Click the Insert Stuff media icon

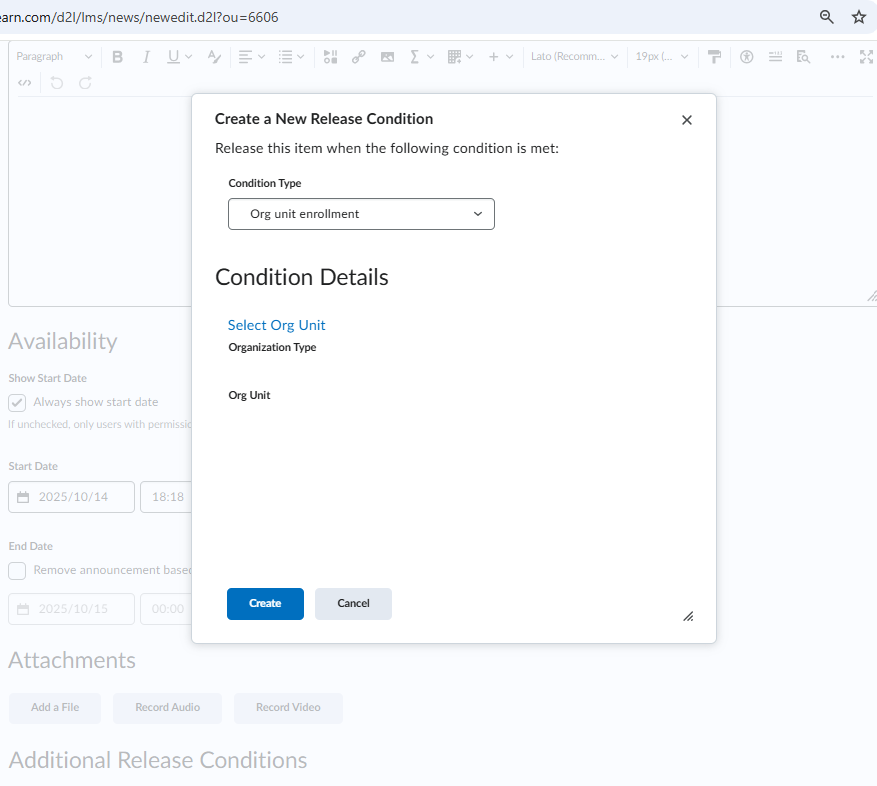pos(331,57)
